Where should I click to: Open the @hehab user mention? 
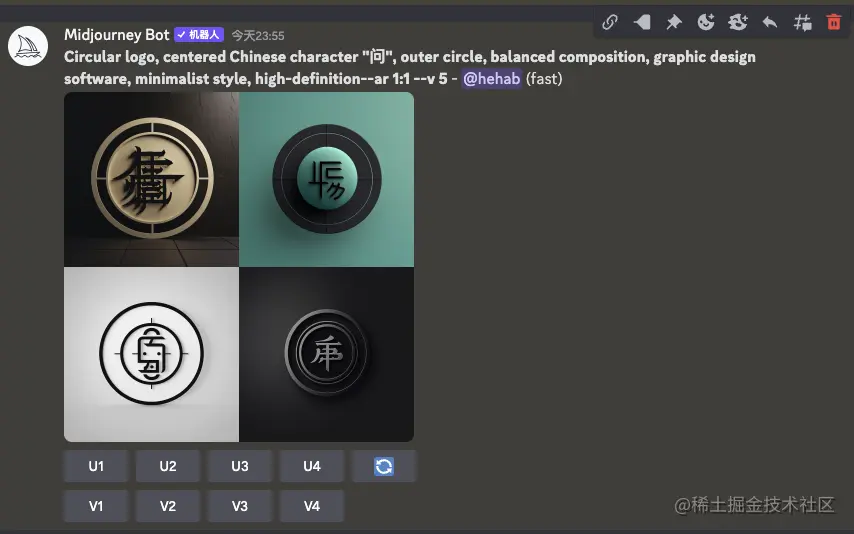491,78
